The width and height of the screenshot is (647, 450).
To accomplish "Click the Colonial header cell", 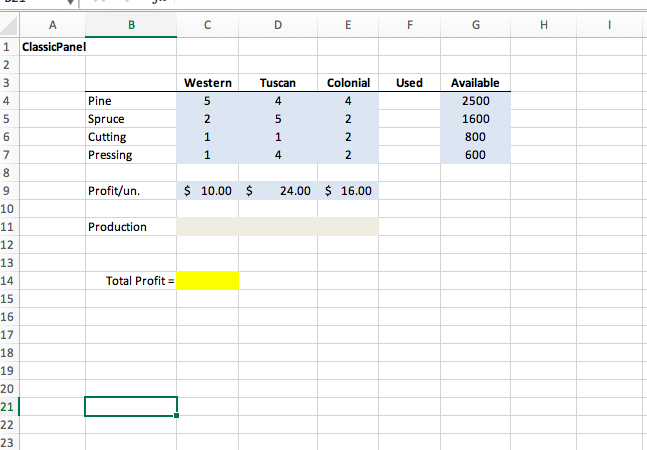I will [x=348, y=82].
